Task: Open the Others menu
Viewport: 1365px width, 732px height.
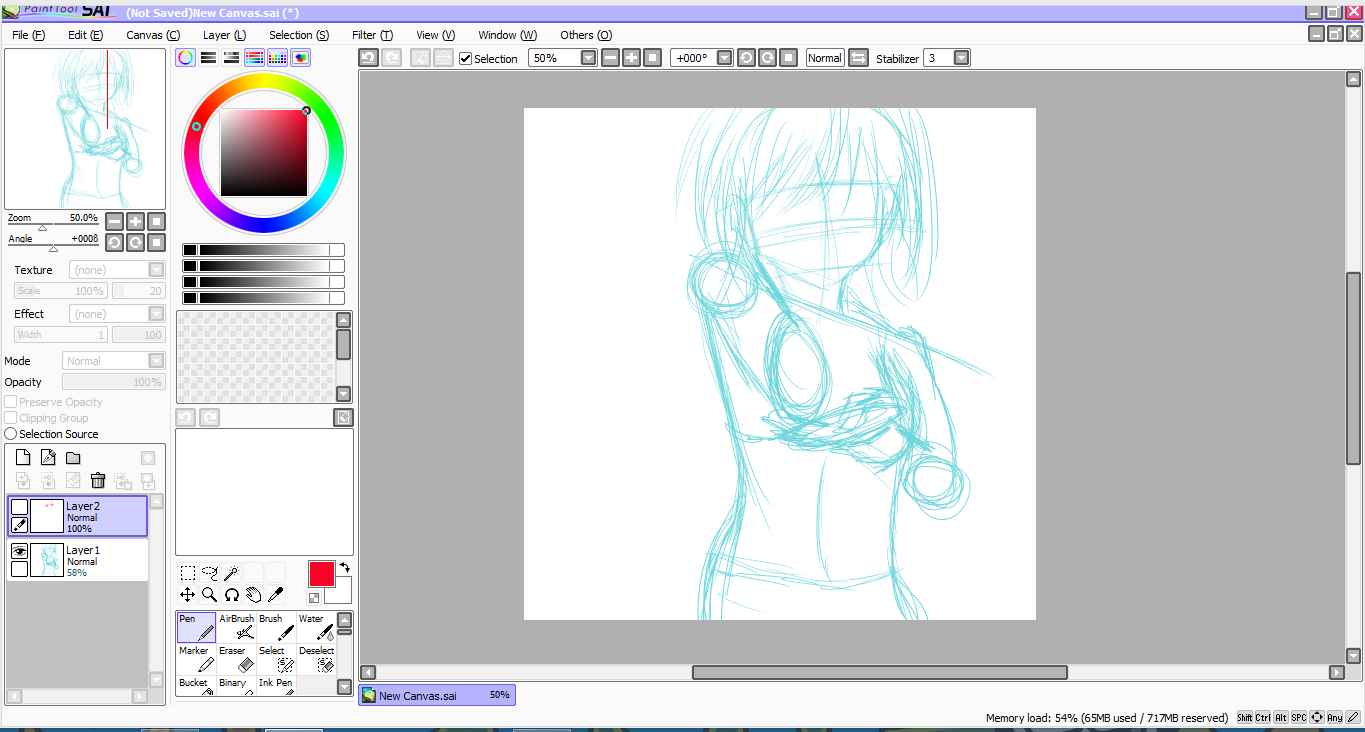Action: [586, 35]
